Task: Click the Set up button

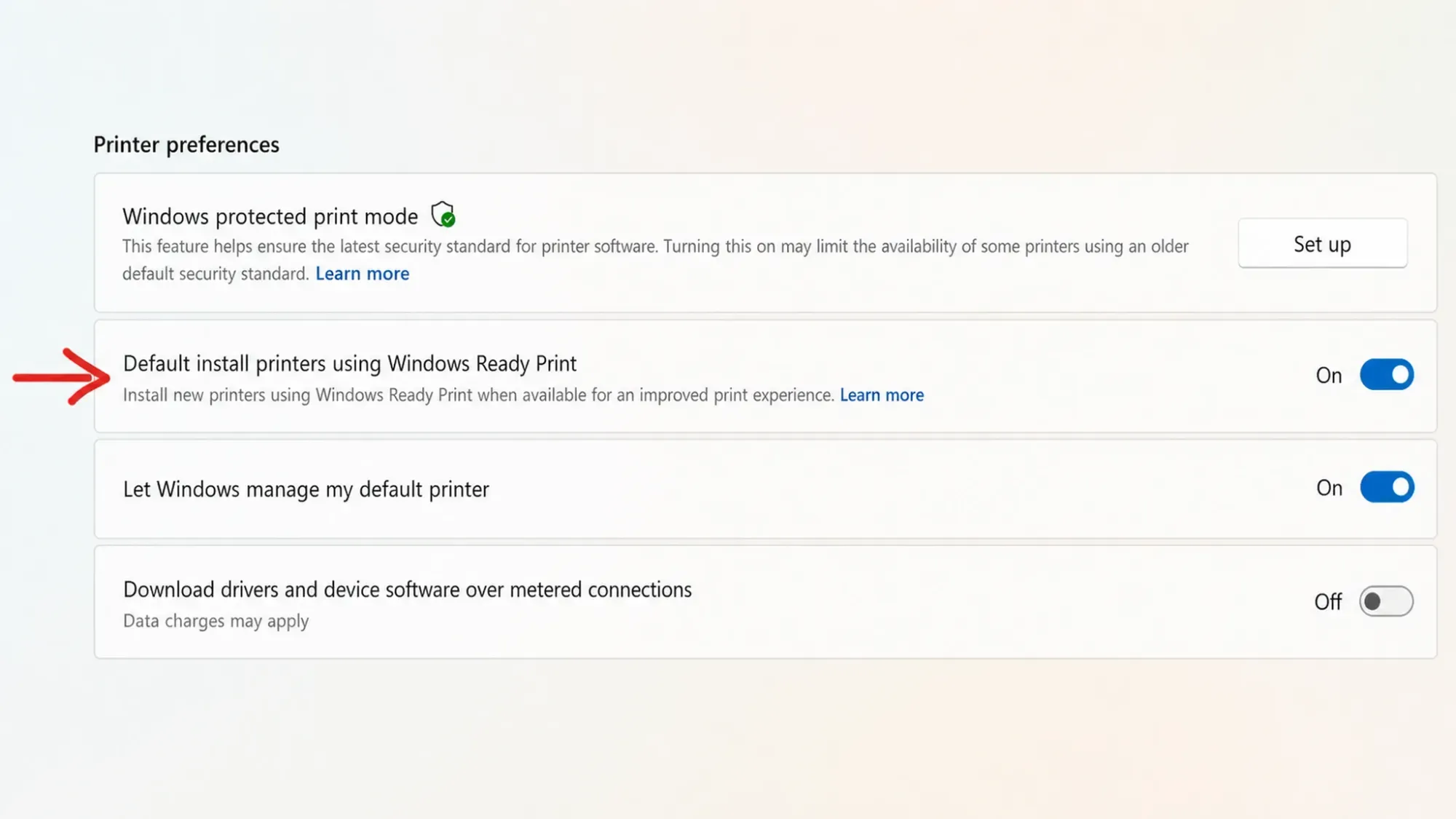Action: coord(1322,243)
